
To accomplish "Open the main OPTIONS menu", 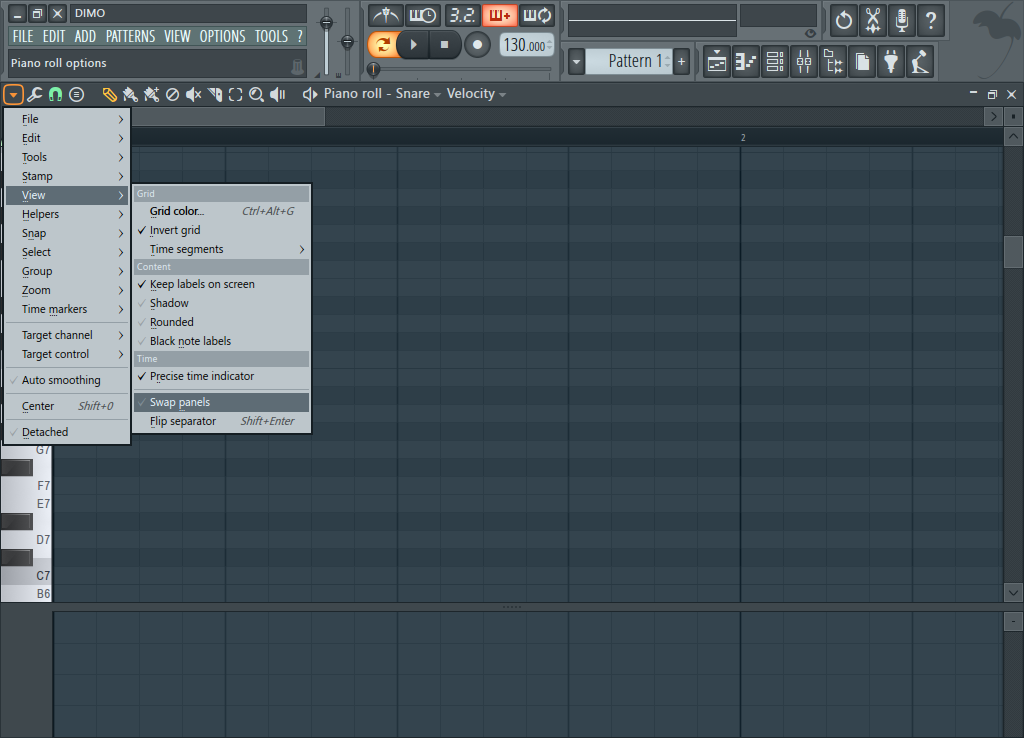I will 223,37.
